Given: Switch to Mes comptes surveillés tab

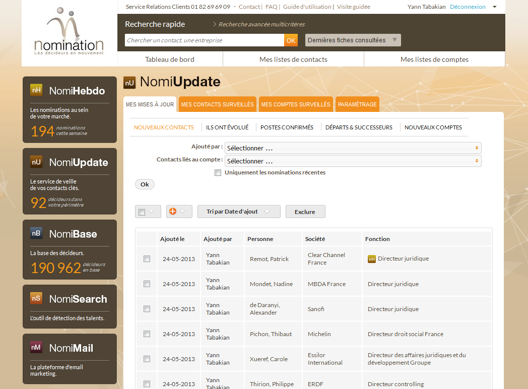Looking at the screenshot, I should [x=296, y=104].
